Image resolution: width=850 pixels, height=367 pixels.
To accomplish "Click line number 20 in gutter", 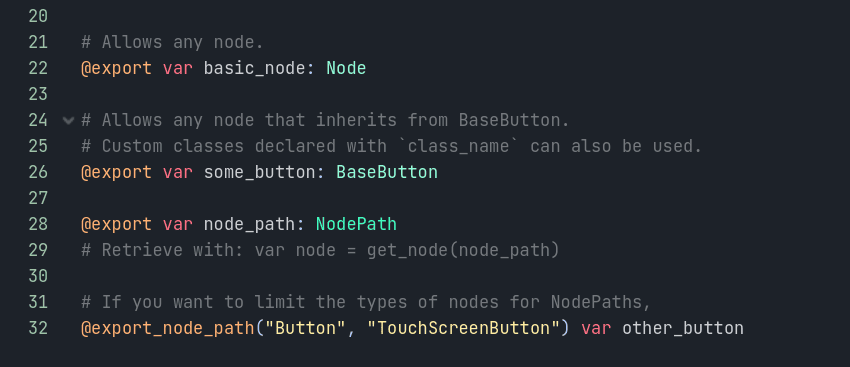I will [x=38, y=16].
